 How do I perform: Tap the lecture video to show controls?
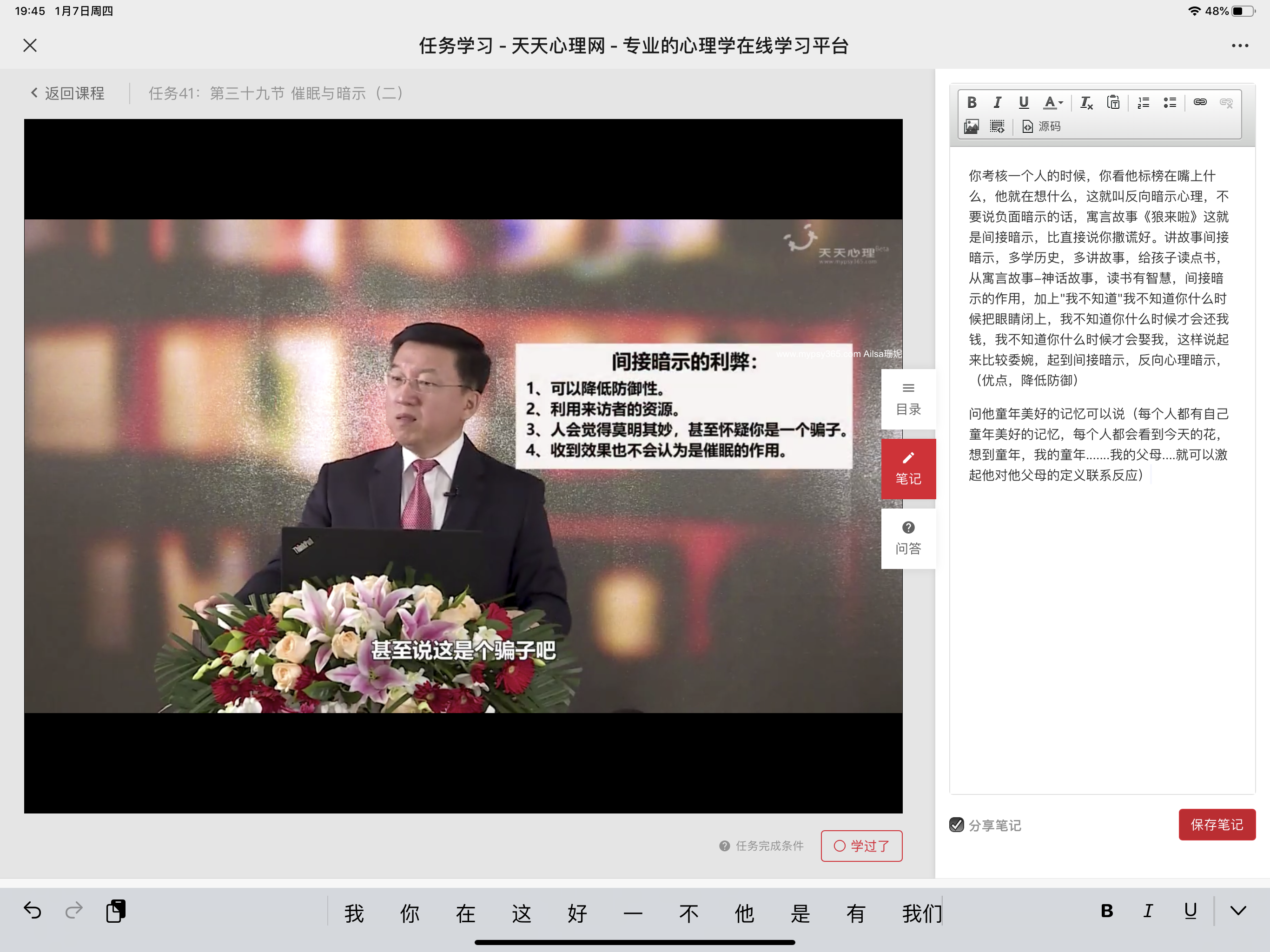pos(463,466)
